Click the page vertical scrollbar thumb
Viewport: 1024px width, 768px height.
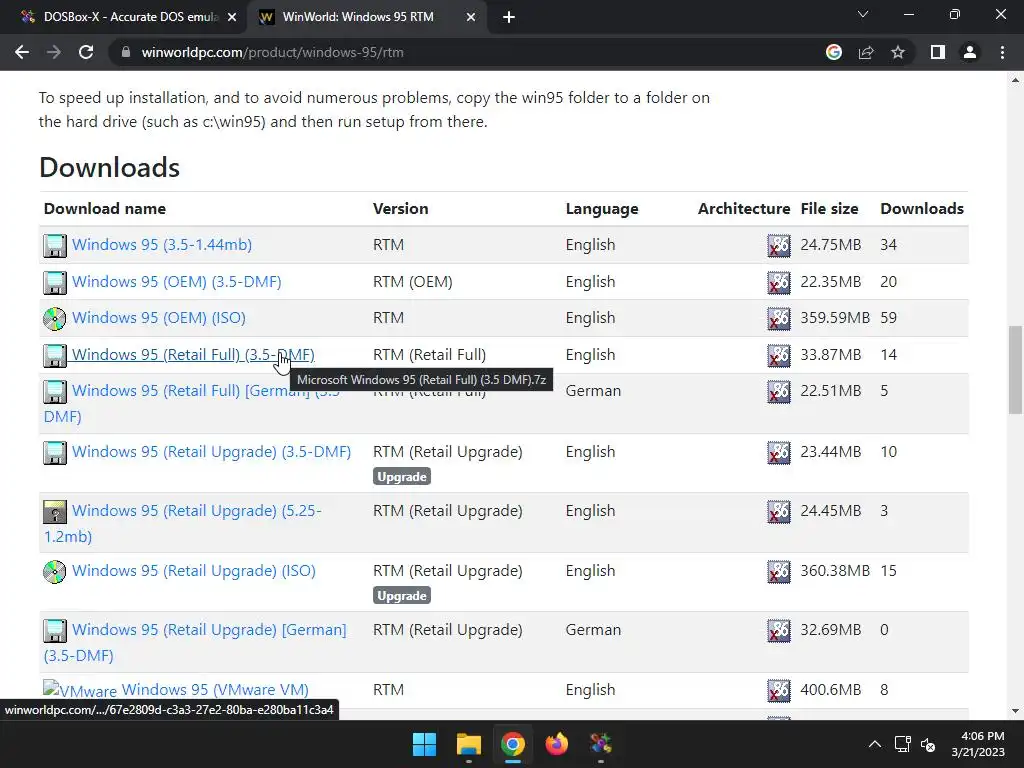(1015, 370)
